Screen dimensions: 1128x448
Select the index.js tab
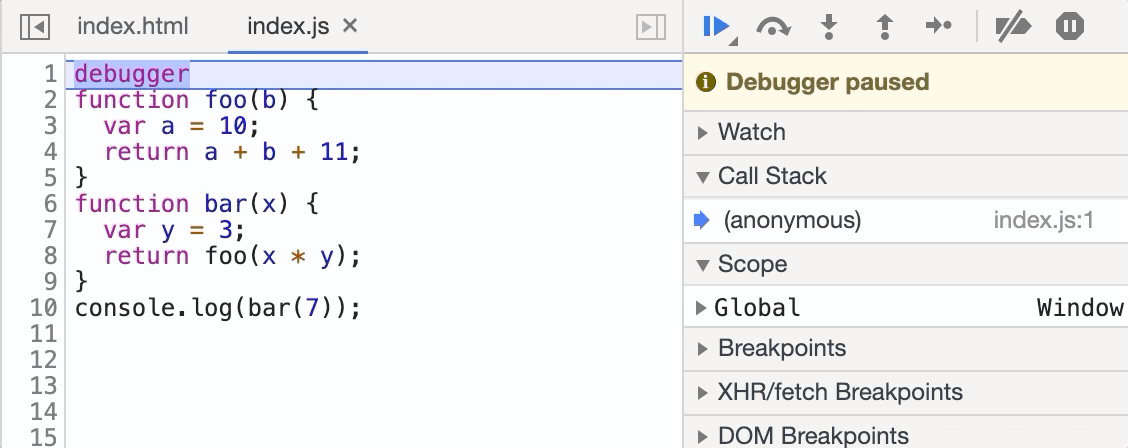[288, 27]
